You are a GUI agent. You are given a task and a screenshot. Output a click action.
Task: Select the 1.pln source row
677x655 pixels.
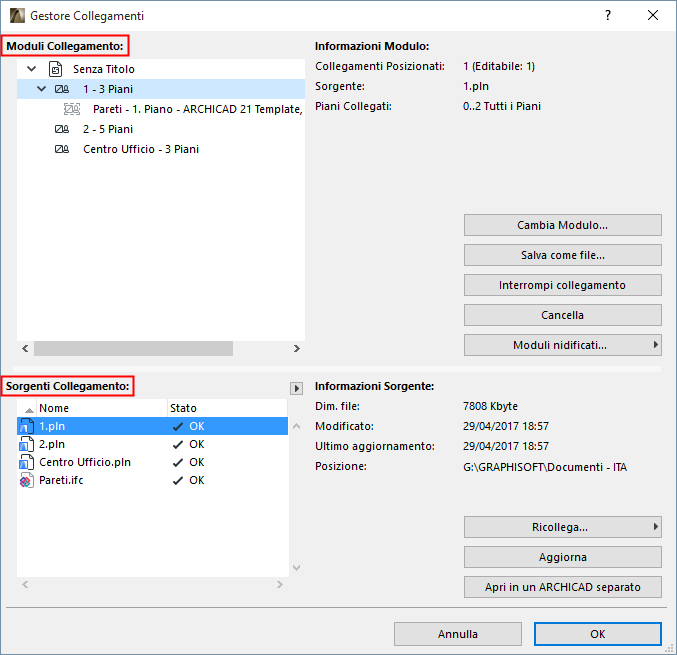[152, 426]
